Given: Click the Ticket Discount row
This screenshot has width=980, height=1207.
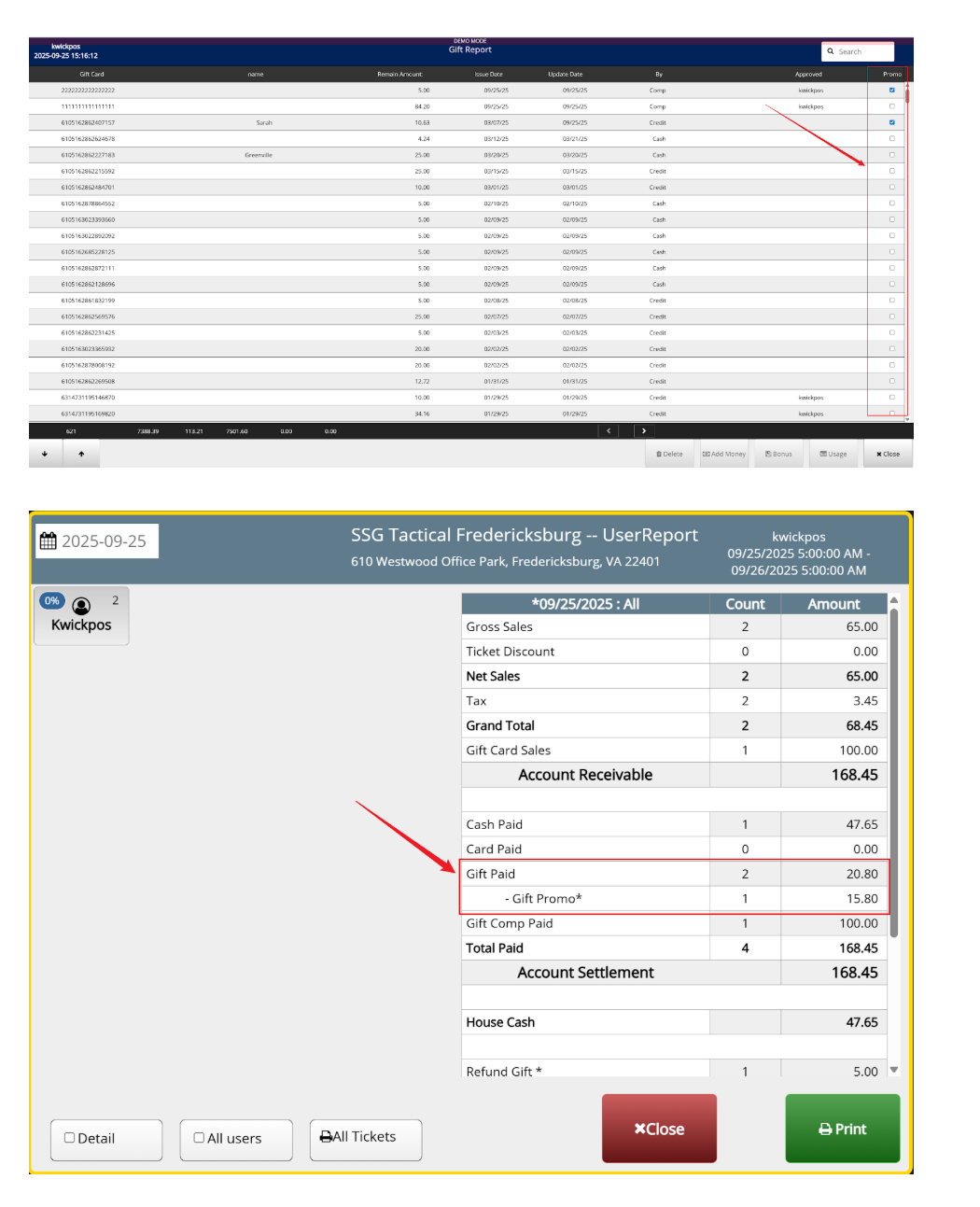Looking at the screenshot, I should [674, 652].
